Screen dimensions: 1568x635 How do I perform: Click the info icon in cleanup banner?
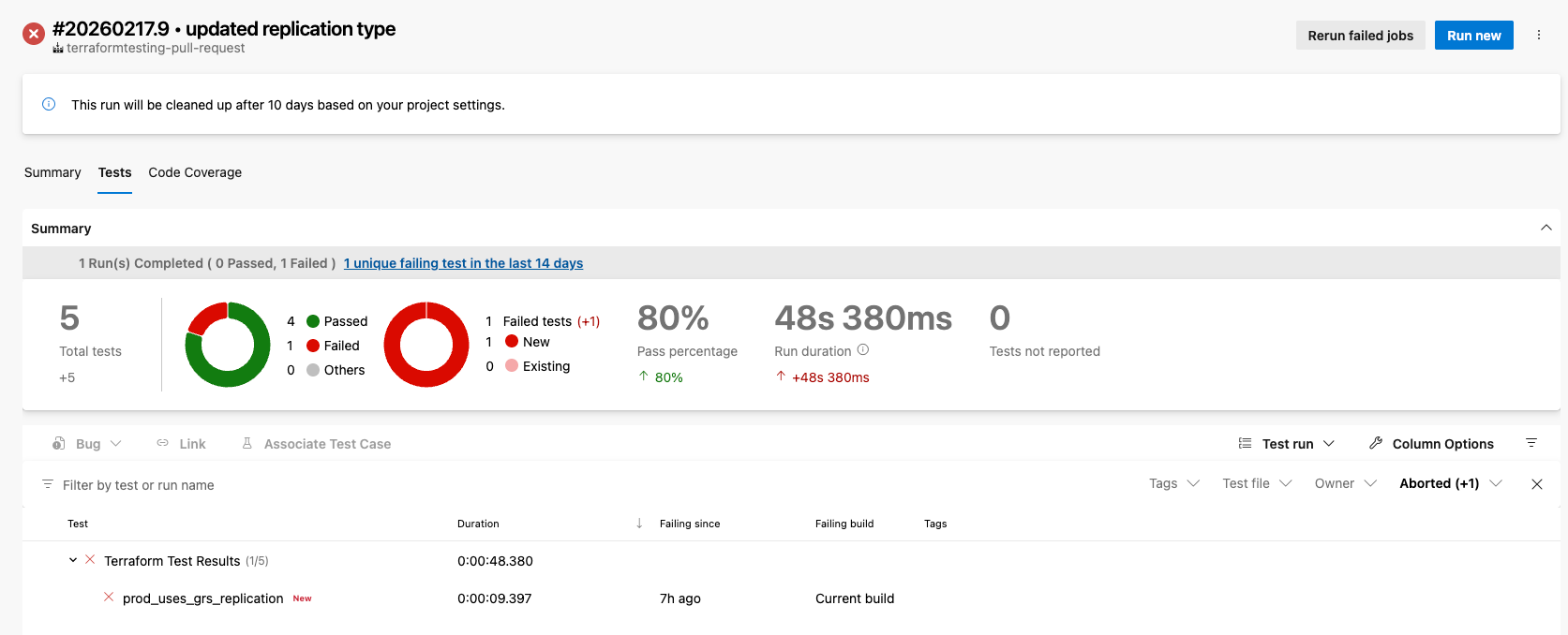coord(49,104)
